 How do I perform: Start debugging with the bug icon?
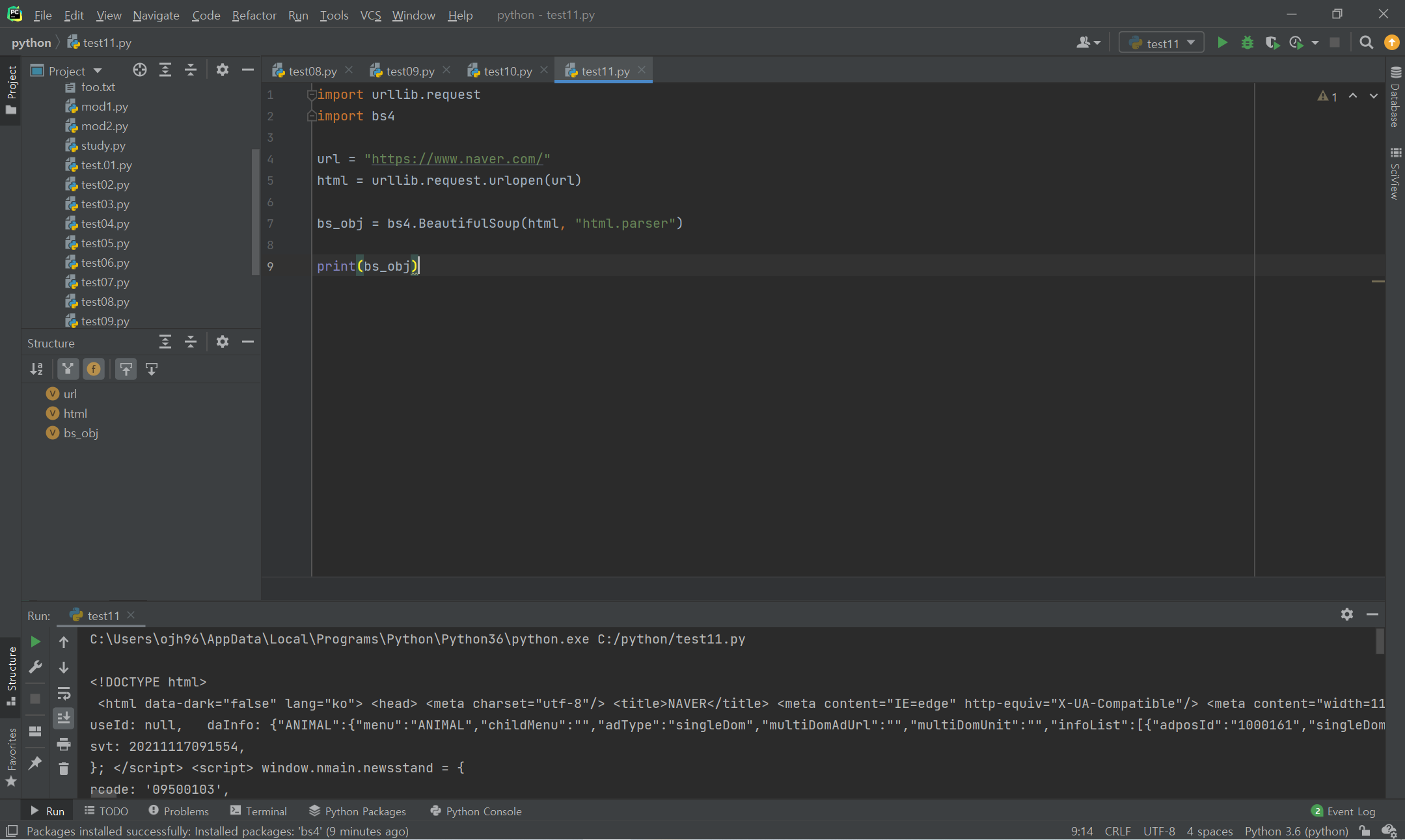[x=1247, y=43]
